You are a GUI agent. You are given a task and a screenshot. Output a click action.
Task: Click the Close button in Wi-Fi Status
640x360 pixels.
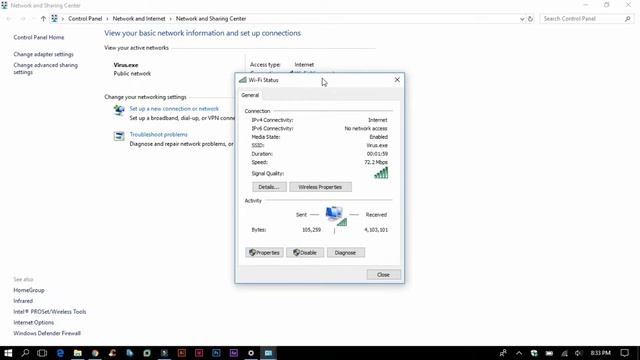click(x=383, y=275)
